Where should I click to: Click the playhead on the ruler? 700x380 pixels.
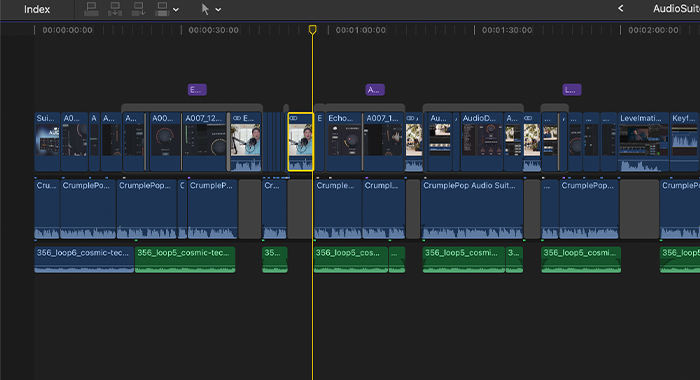[312, 29]
